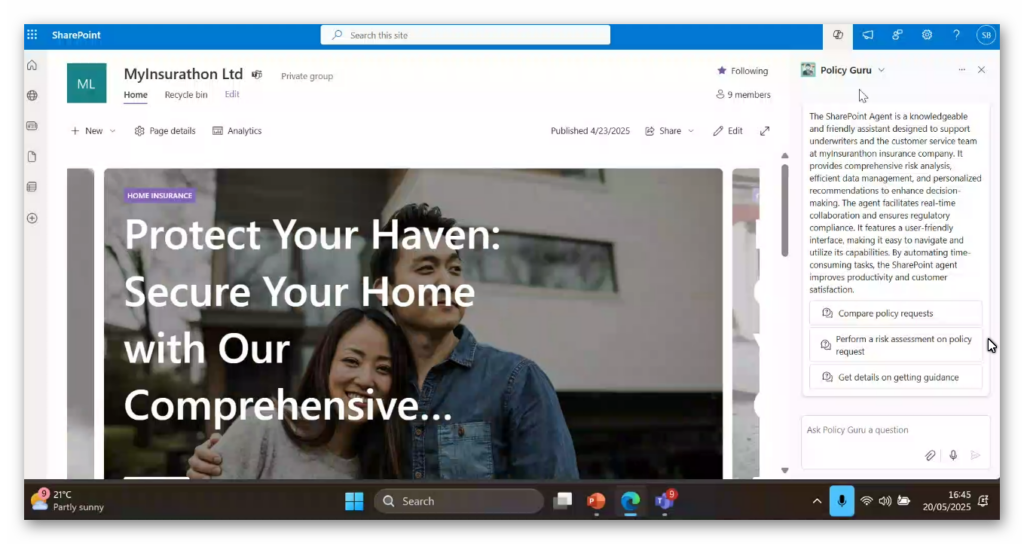Image resolution: width=1024 pixels, height=544 pixels.
Task: Open page Analytics
Action: (237, 131)
